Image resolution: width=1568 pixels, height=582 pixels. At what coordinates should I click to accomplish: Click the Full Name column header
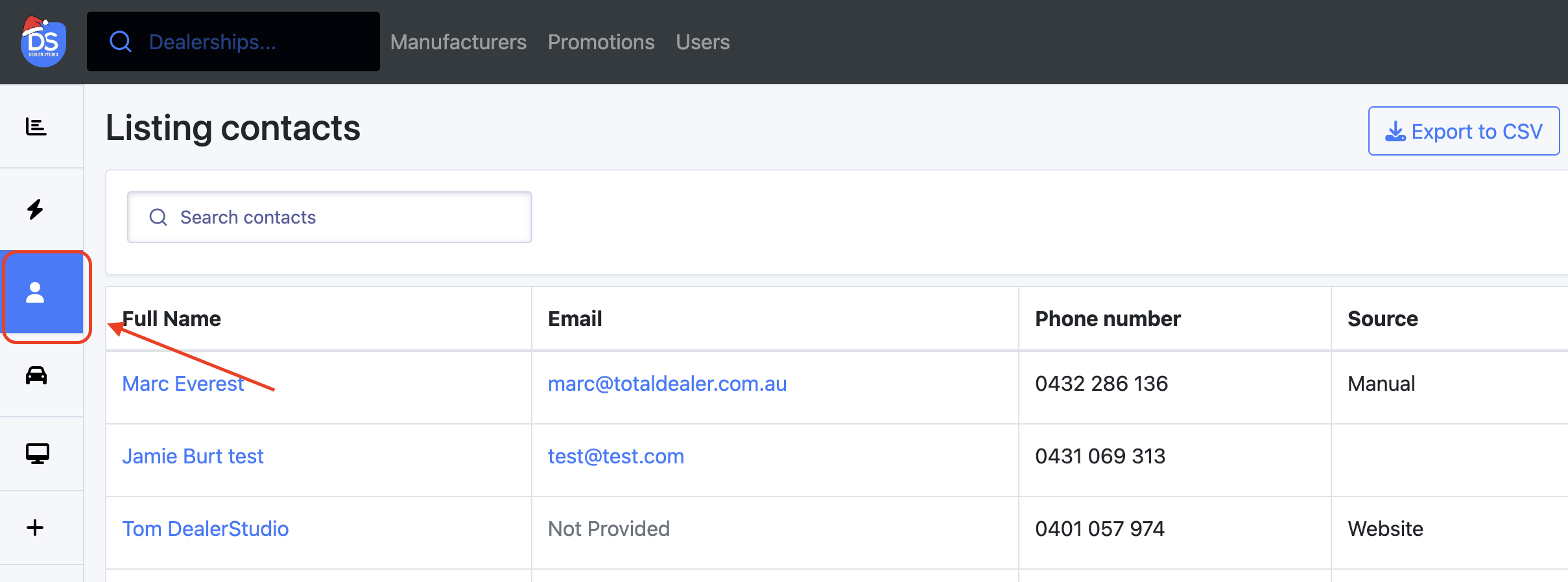click(172, 319)
